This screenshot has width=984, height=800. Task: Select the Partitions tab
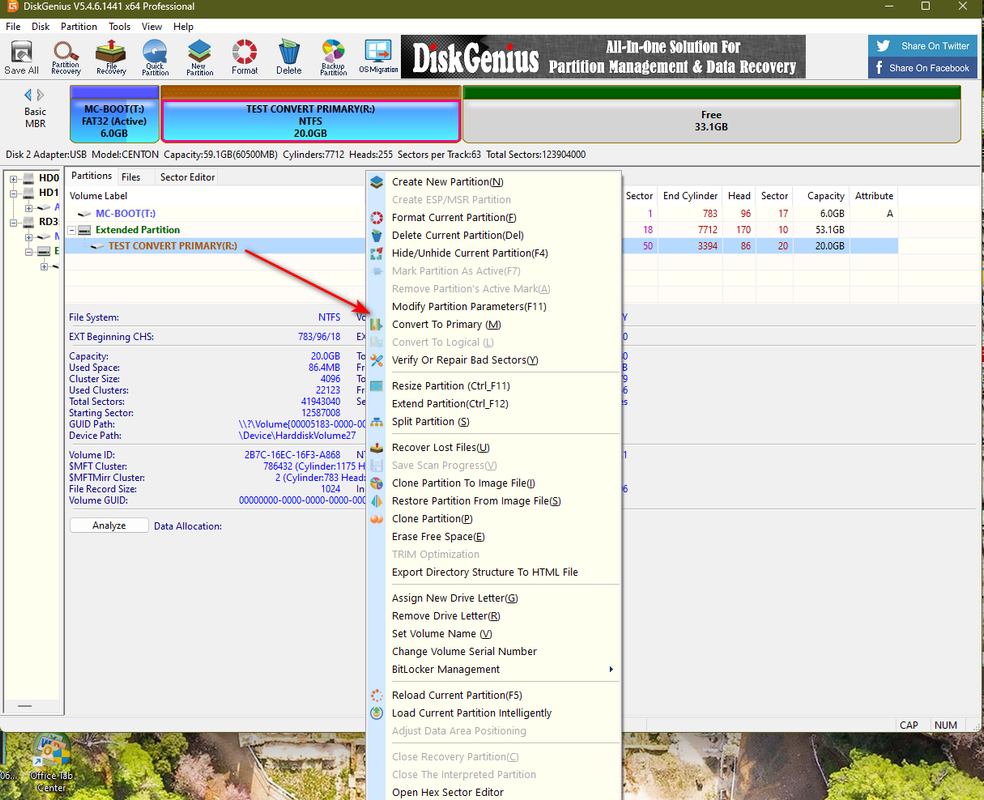(x=92, y=176)
